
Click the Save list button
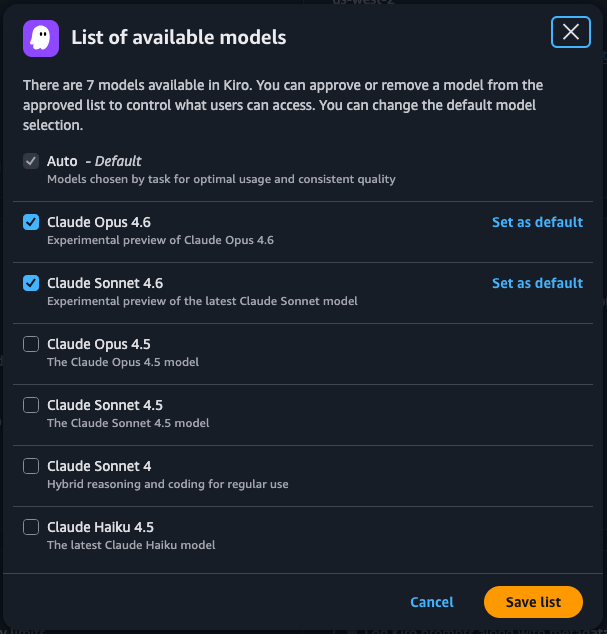[533, 602]
